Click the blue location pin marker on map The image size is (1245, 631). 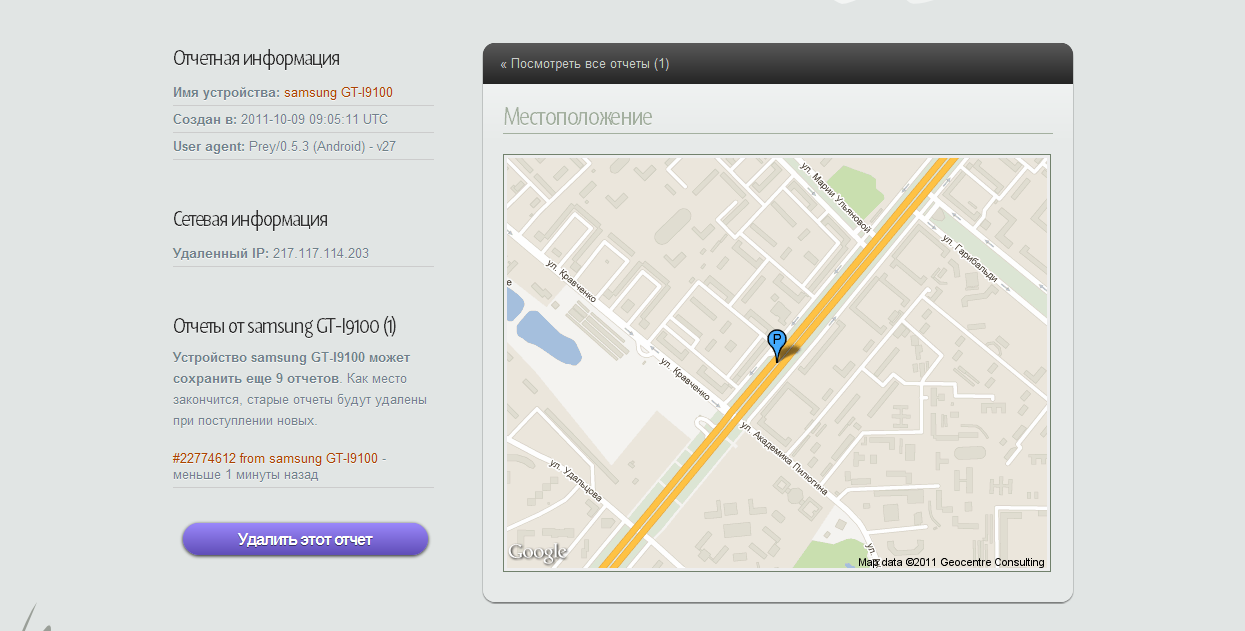tap(777, 345)
